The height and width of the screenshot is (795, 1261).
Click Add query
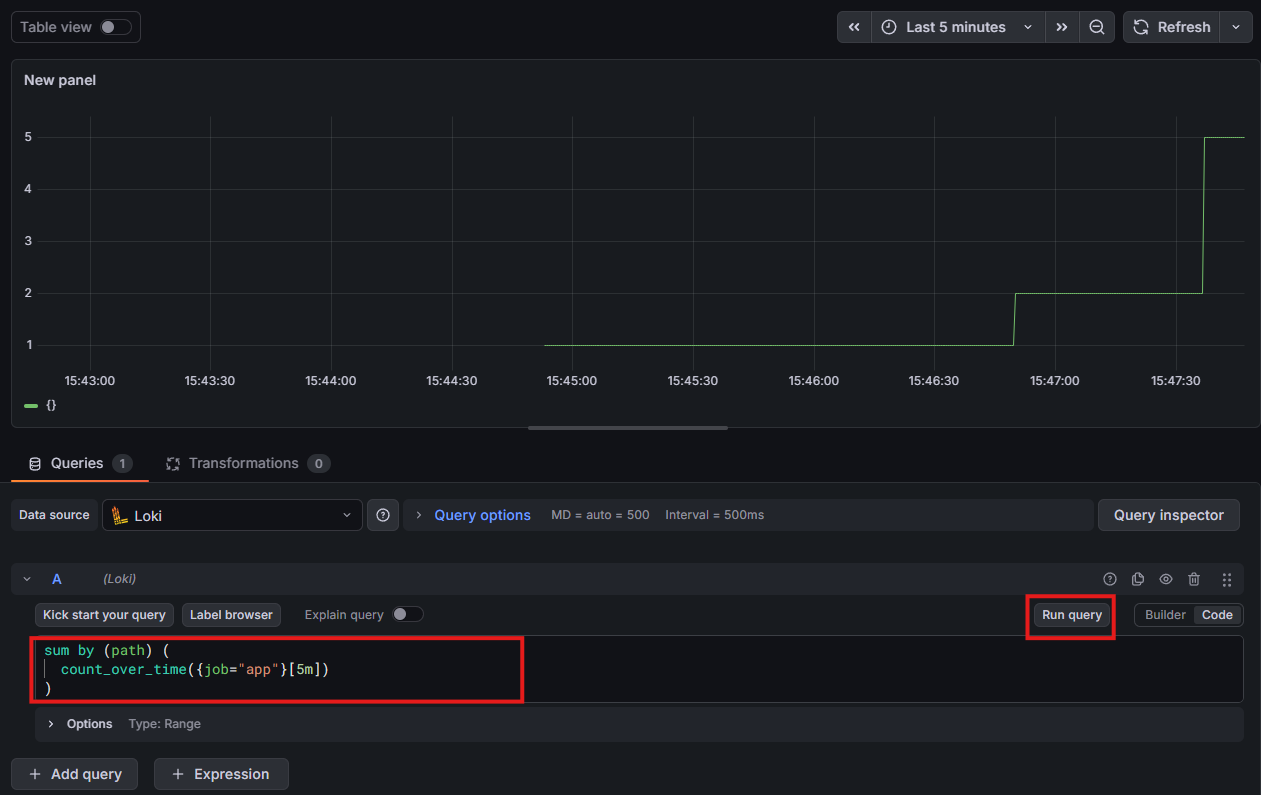tap(76, 774)
